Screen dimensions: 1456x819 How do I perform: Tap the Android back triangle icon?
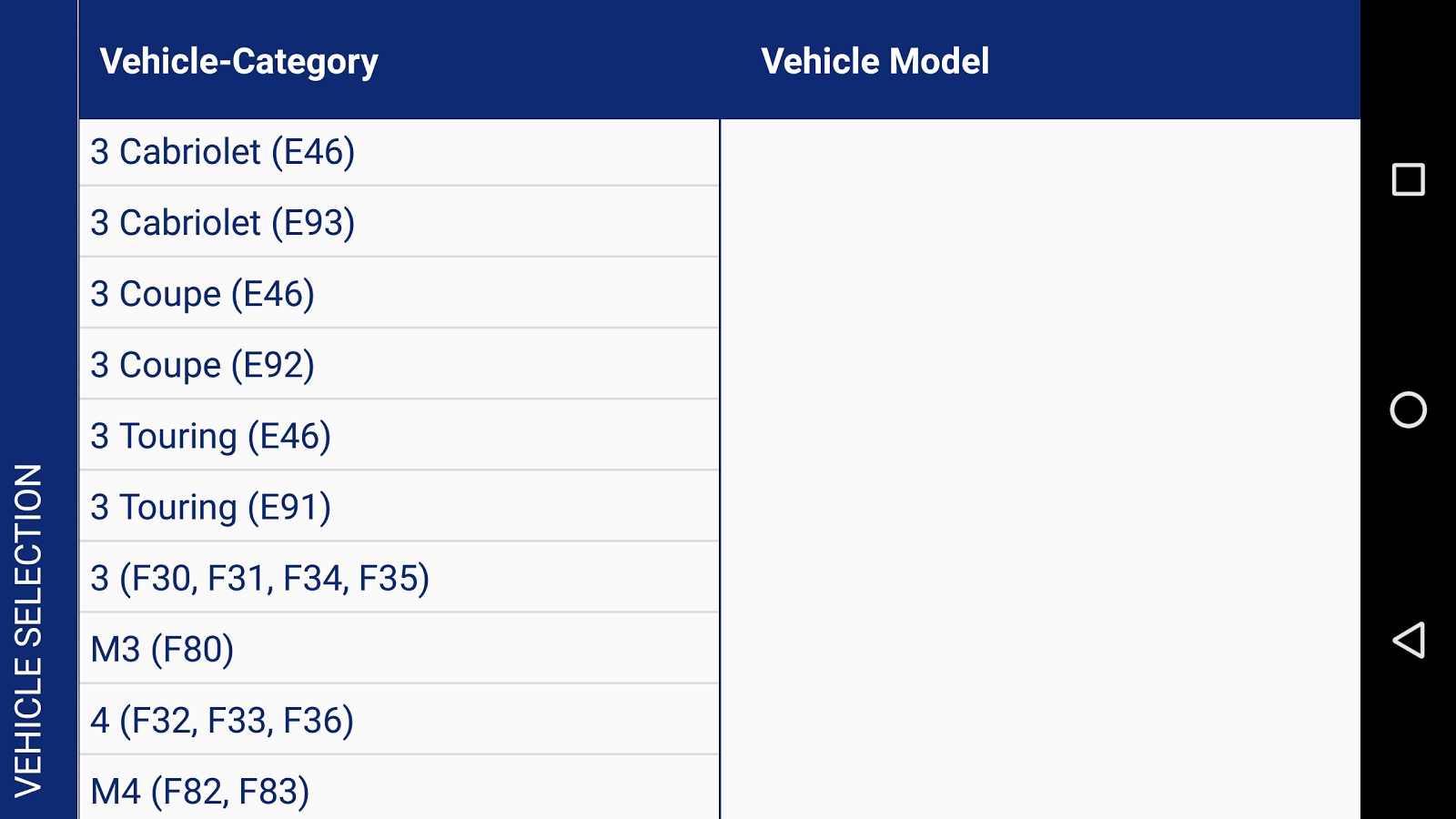[1408, 640]
